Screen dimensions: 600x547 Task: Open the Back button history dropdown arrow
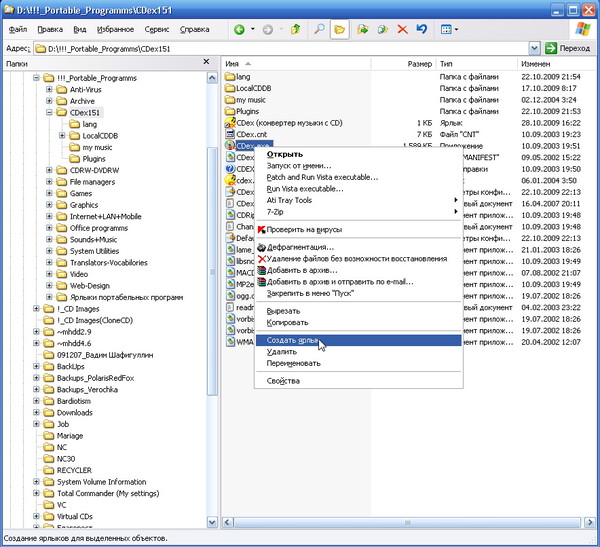[253, 29]
